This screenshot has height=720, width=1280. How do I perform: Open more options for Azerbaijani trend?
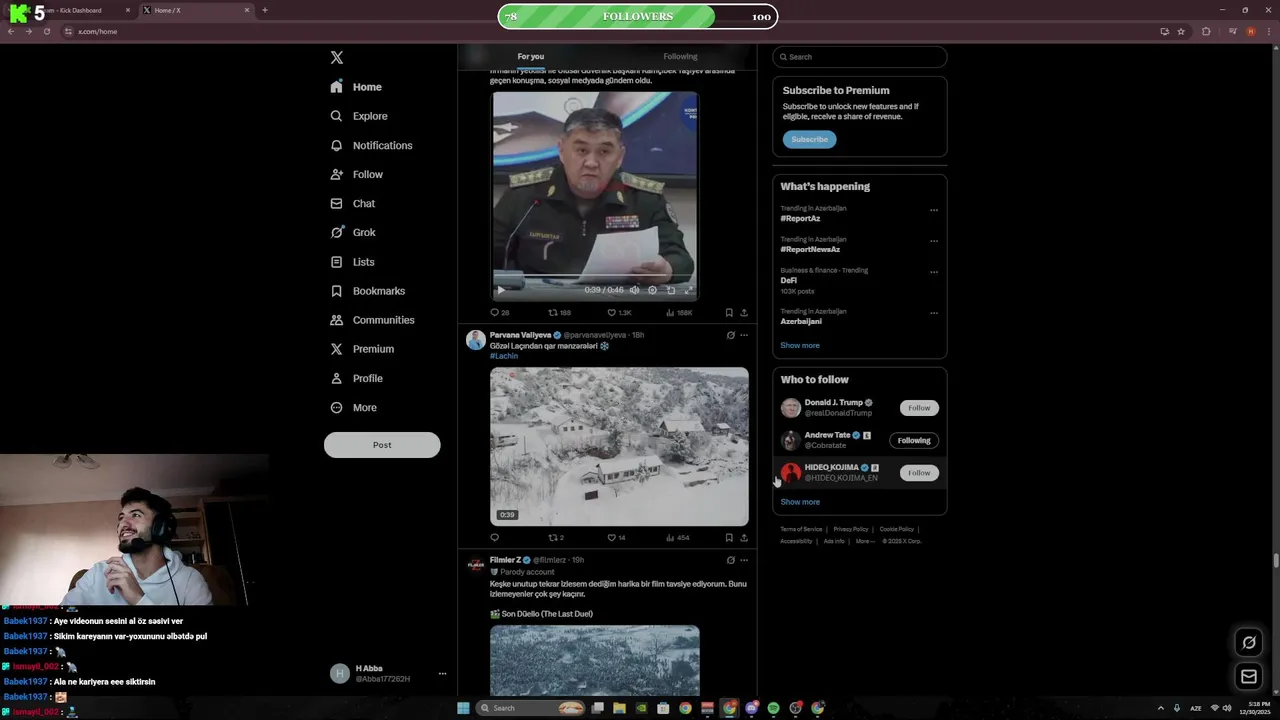(x=934, y=313)
